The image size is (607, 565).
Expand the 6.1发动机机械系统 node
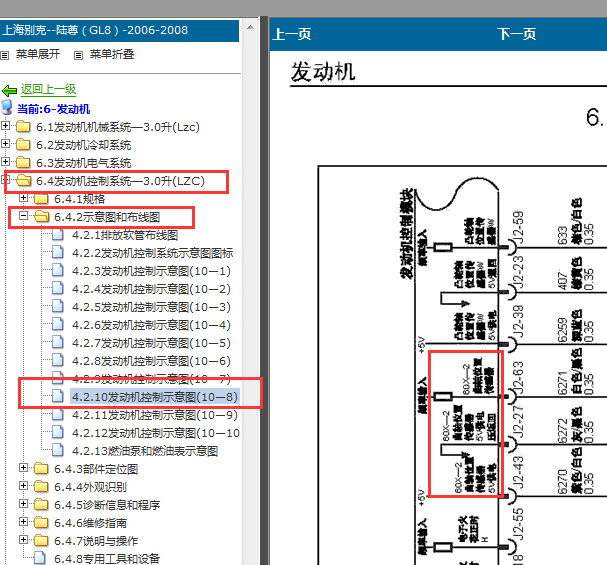pyautogui.click(x=5, y=125)
